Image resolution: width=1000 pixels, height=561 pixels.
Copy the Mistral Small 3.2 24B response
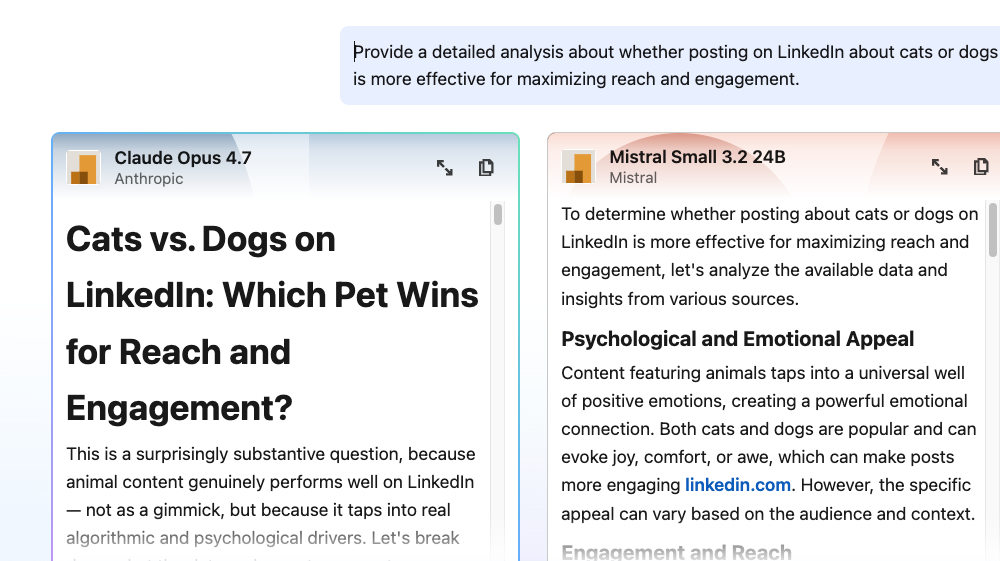tap(981, 167)
